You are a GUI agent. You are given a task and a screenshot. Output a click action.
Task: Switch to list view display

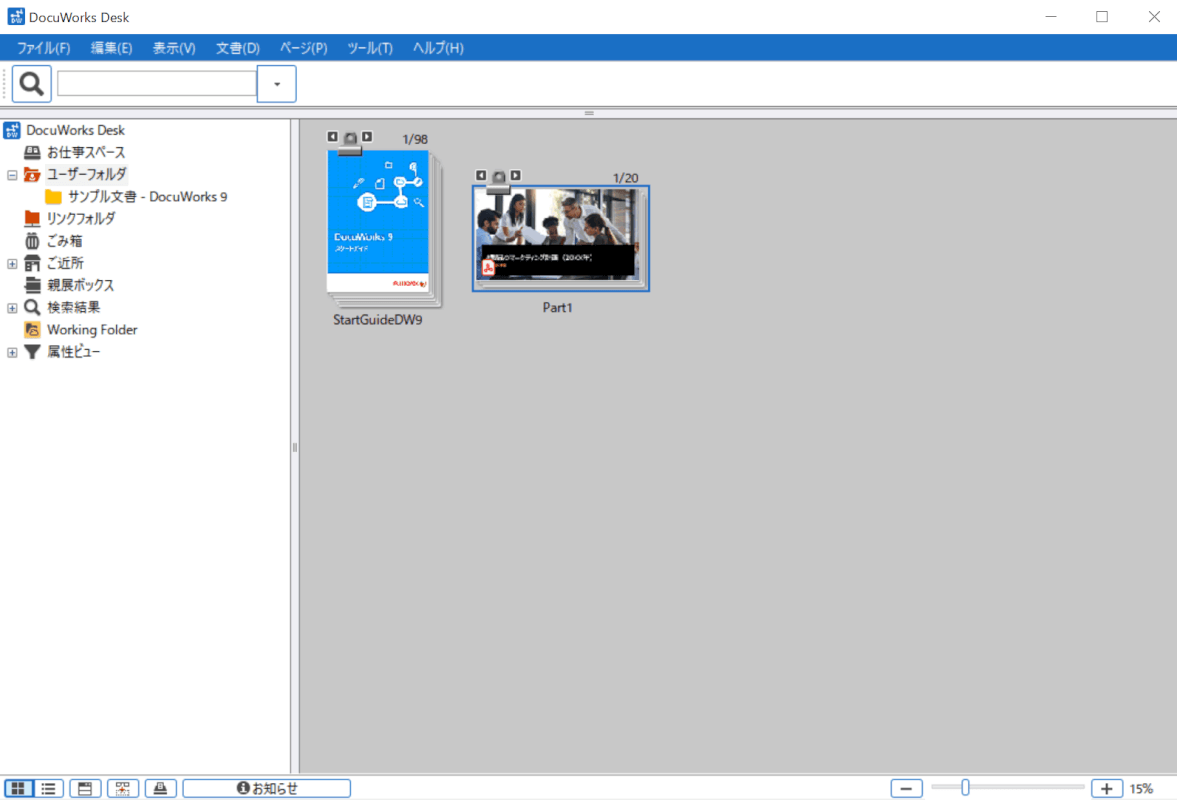click(x=48, y=788)
